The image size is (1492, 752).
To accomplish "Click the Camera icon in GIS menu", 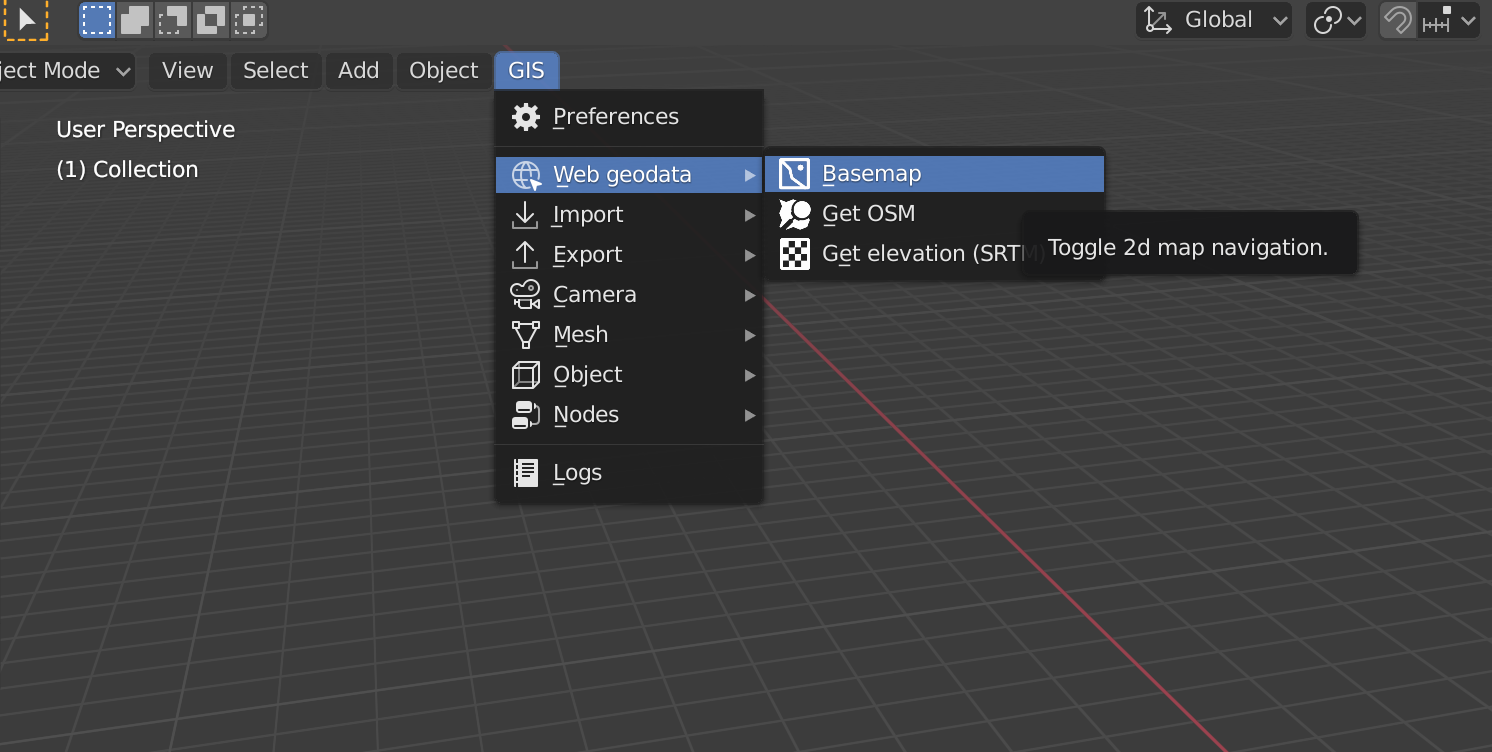I will coord(525,295).
